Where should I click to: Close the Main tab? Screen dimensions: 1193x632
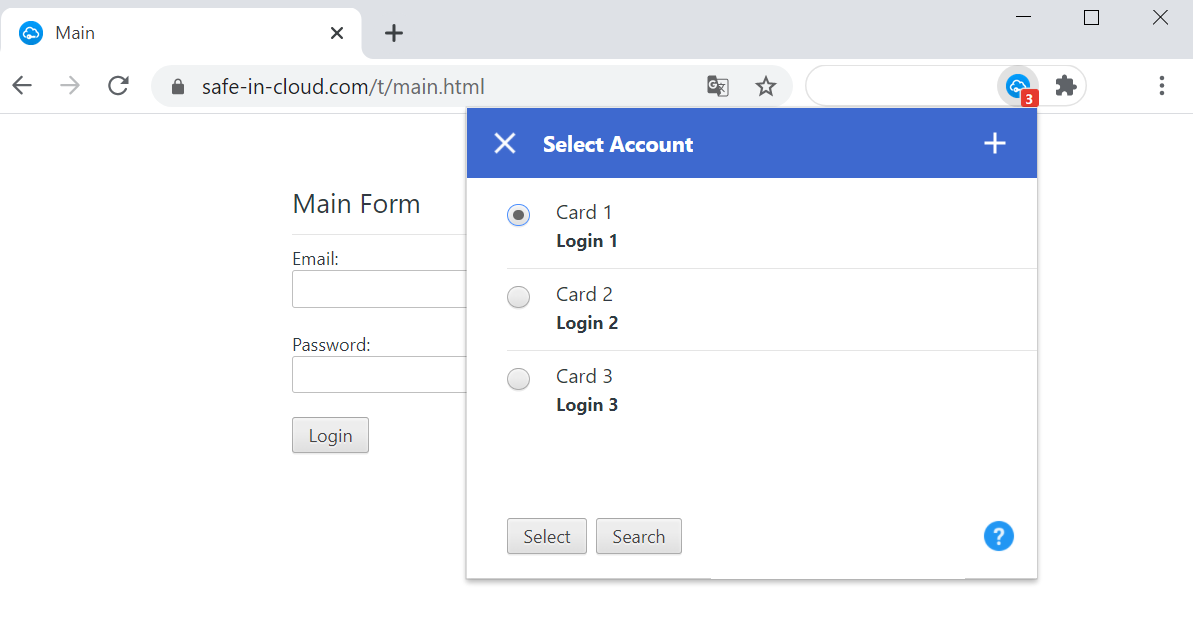click(337, 33)
